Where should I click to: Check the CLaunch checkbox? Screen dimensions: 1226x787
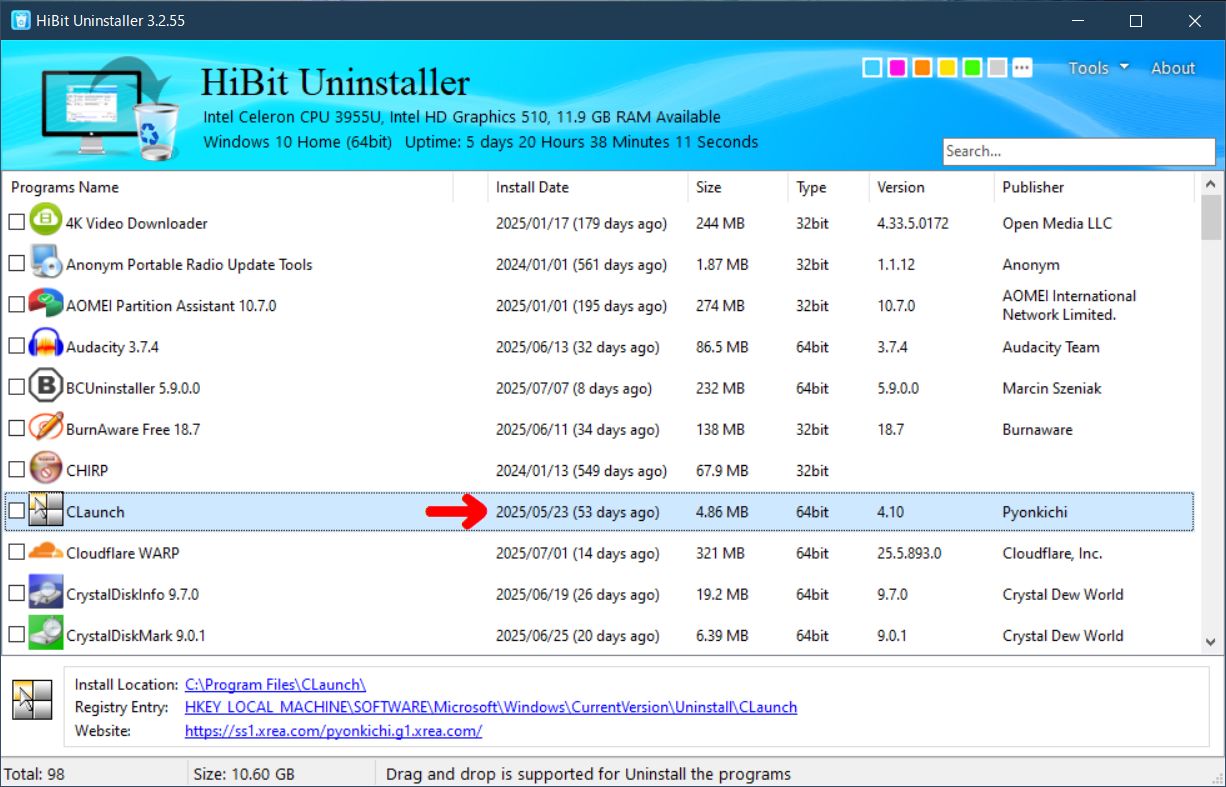16,511
